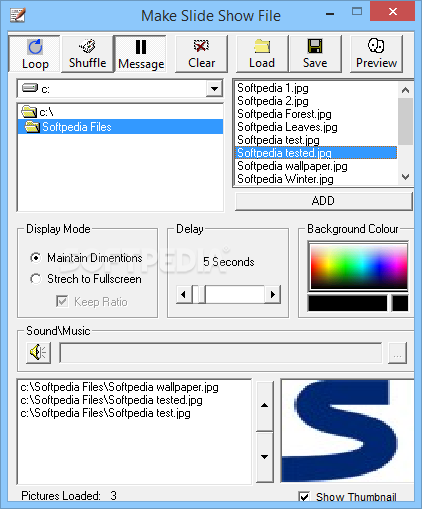Minimize the Make Slide Show File window
This screenshot has height=509, width=422.
pyautogui.click(x=330, y=13)
